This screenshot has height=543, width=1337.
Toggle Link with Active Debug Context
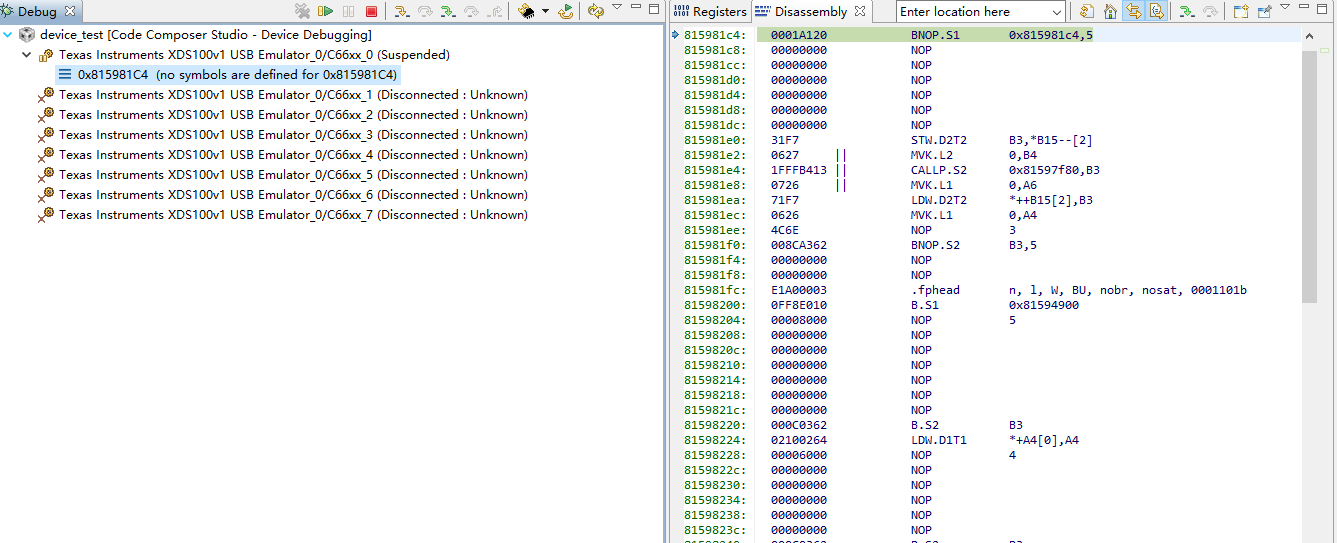click(1133, 12)
